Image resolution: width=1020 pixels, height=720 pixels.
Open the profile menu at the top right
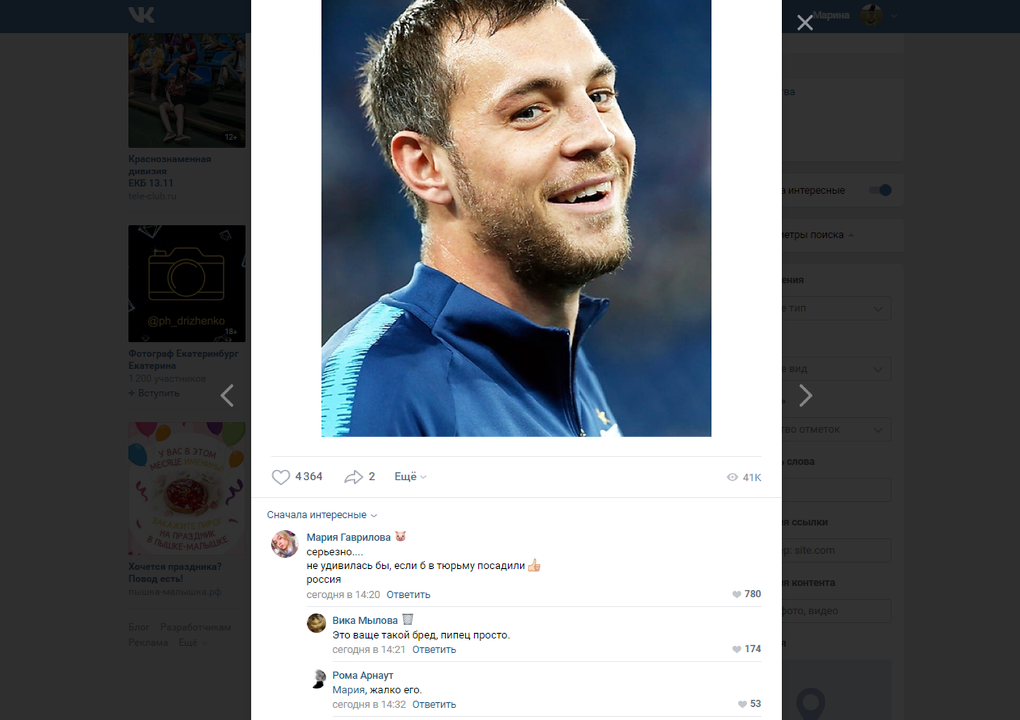coord(876,15)
